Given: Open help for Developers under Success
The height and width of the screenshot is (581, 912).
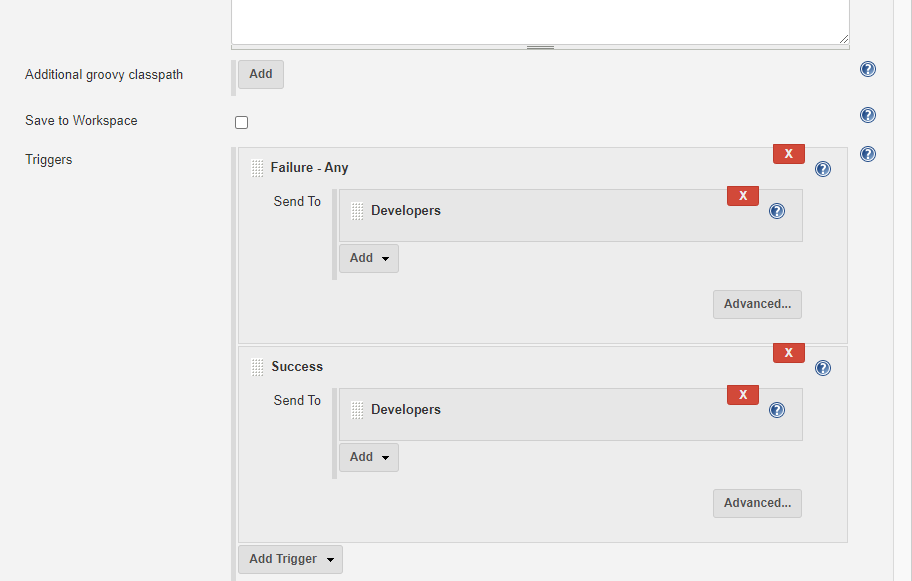Looking at the screenshot, I should click(x=777, y=410).
